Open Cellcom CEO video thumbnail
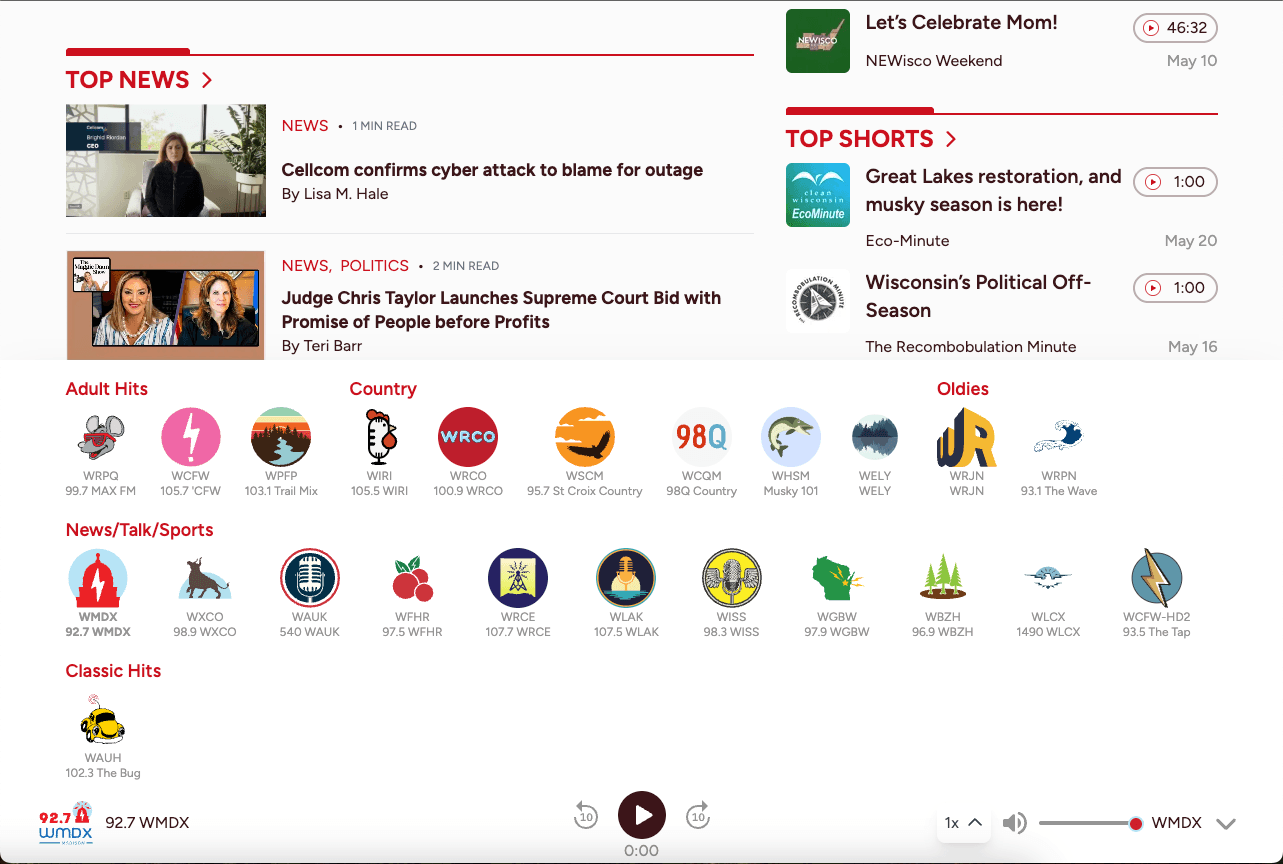The height and width of the screenshot is (864, 1283). coord(166,160)
